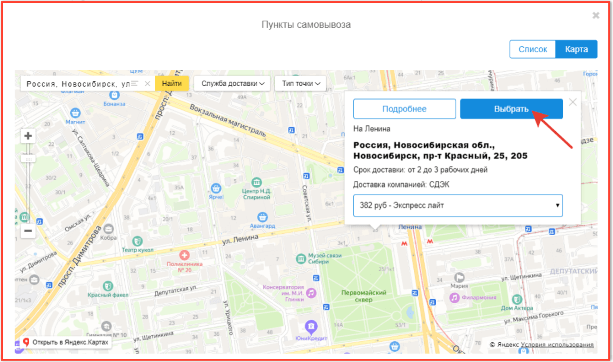Click the Поликлиника № 20 map marker

[x=184, y=255]
